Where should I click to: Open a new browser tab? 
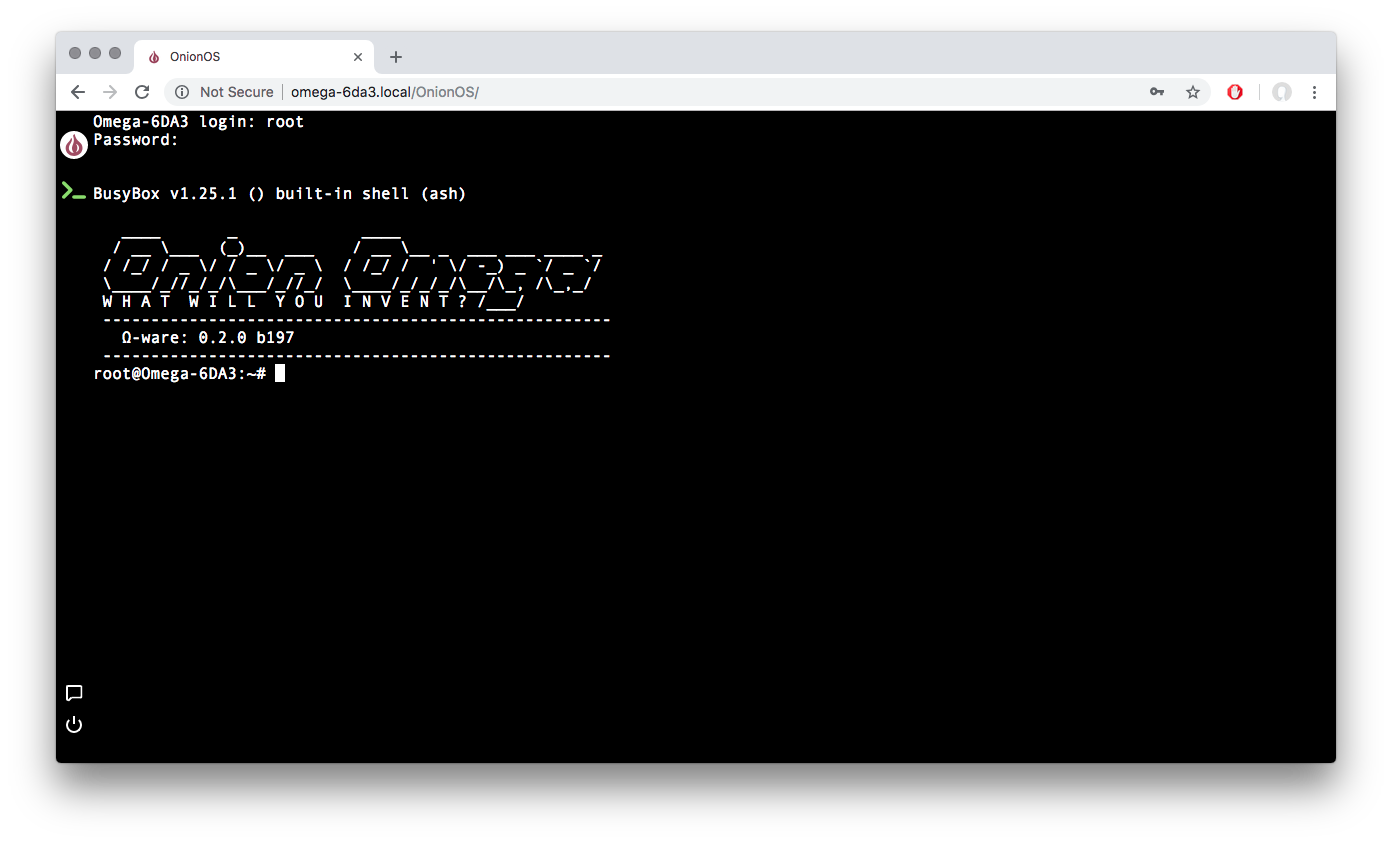click(395, 57)
